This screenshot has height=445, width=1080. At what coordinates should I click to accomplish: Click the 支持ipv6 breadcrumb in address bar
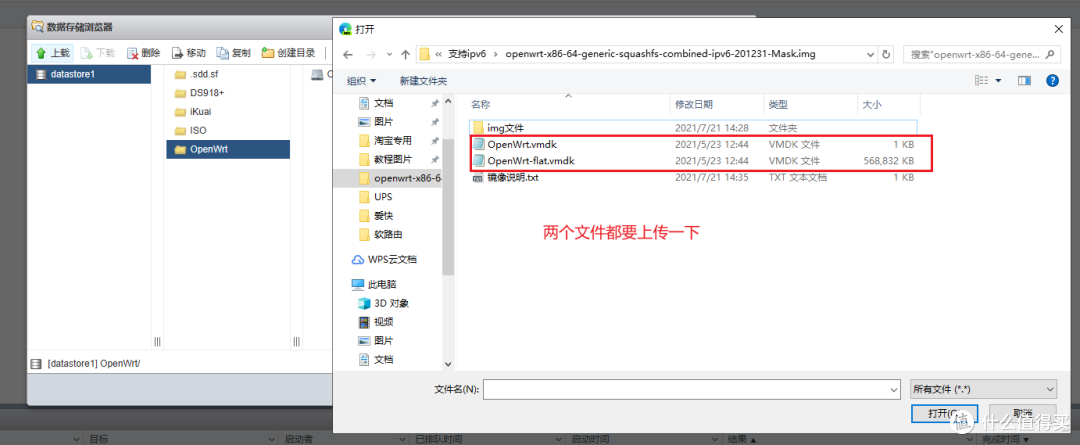[468, 54]
